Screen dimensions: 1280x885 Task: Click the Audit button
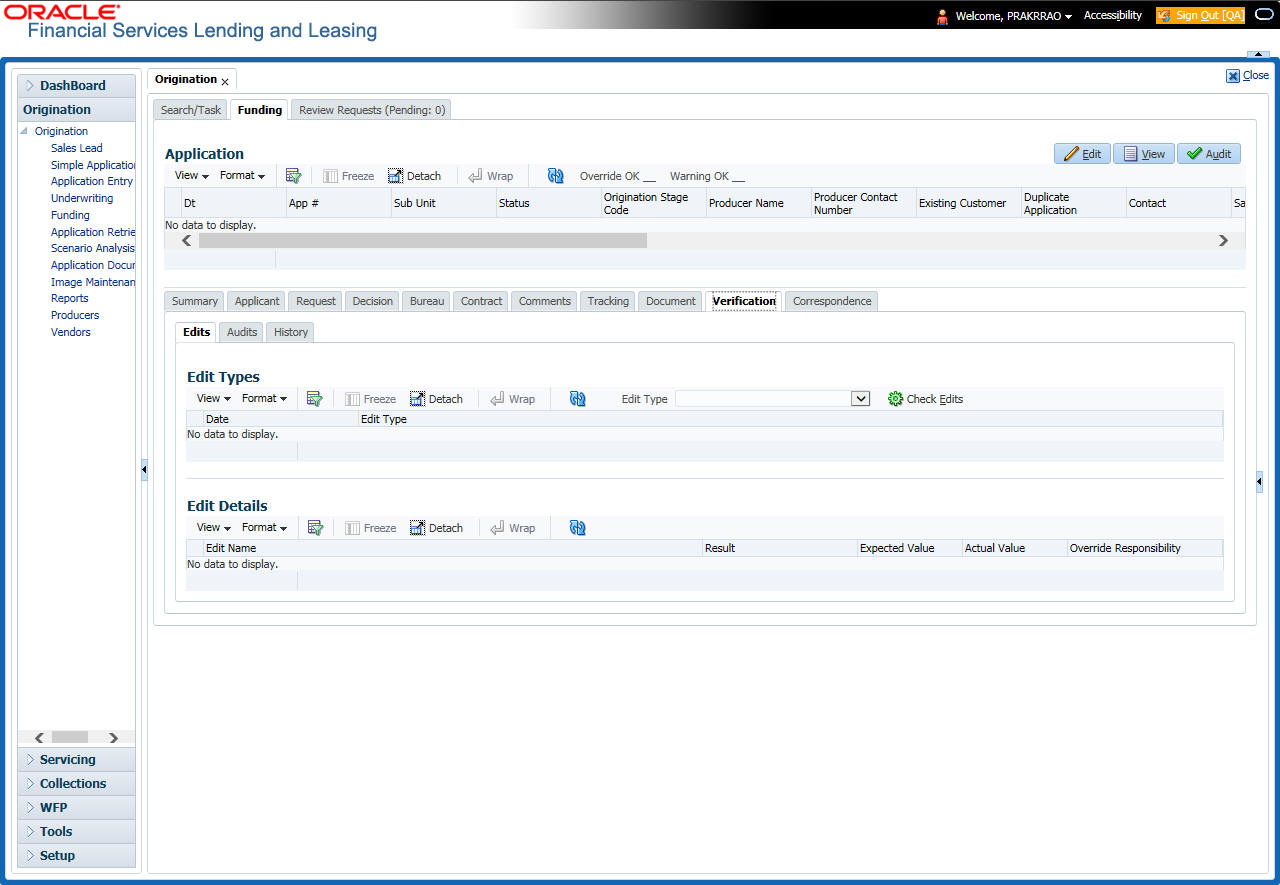[x=1209, y=154]
